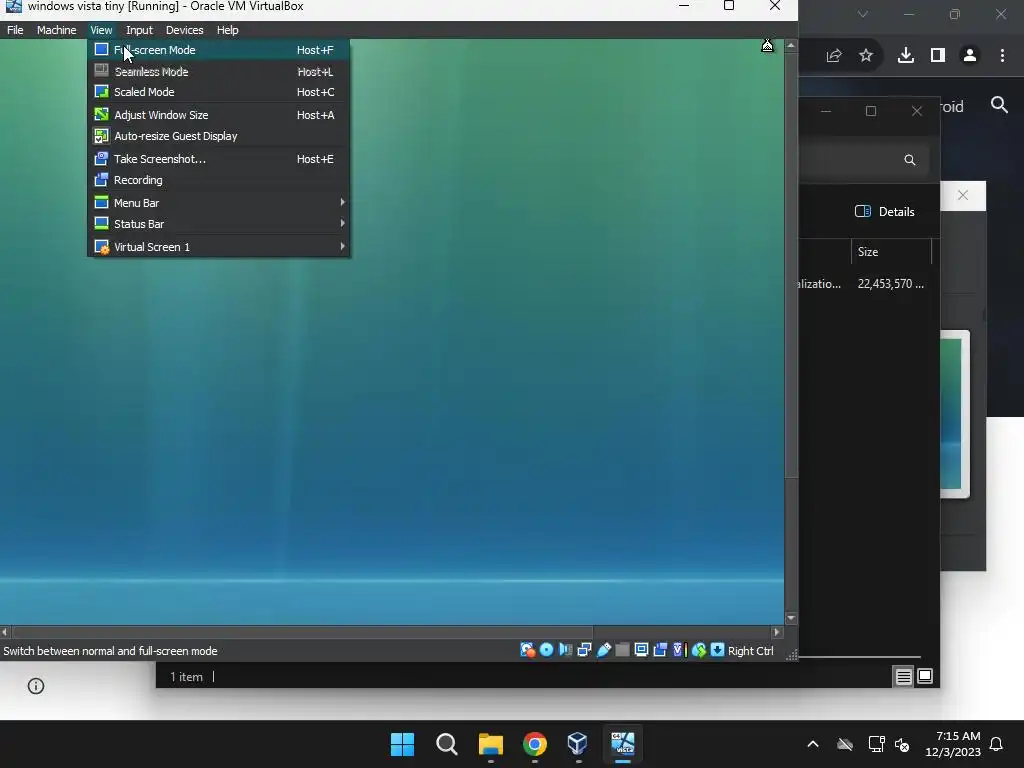Click the VM vertical scrollbar thumb

(x=791, y=266)
